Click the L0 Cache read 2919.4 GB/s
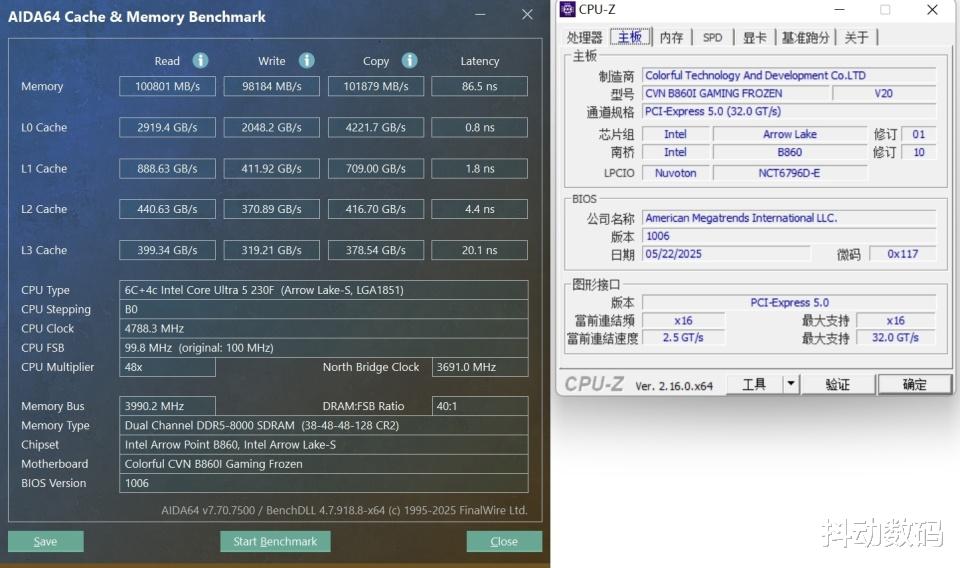 click(167, 127)
